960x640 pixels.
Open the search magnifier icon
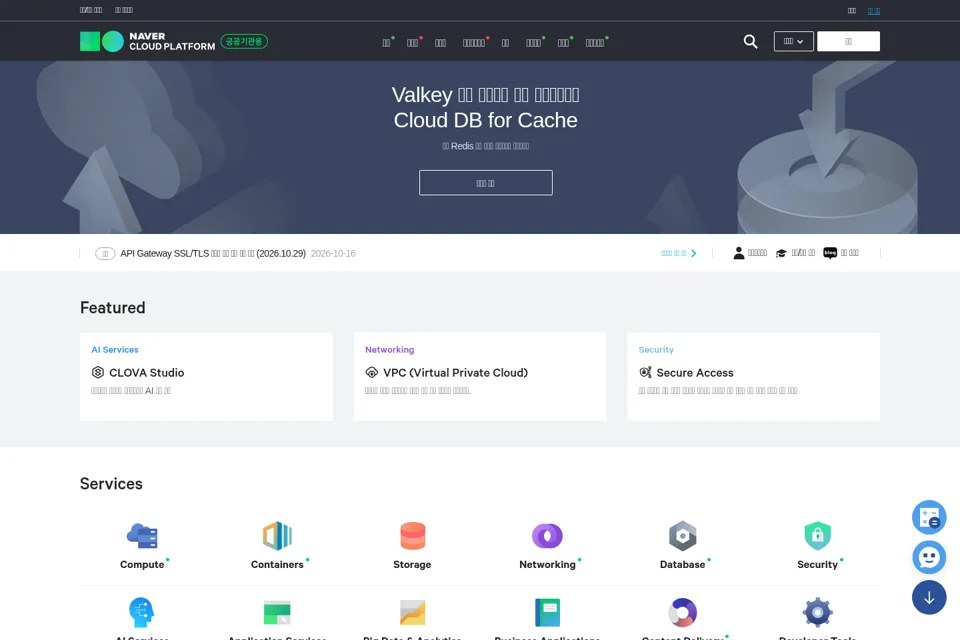(x=750, y=41)
